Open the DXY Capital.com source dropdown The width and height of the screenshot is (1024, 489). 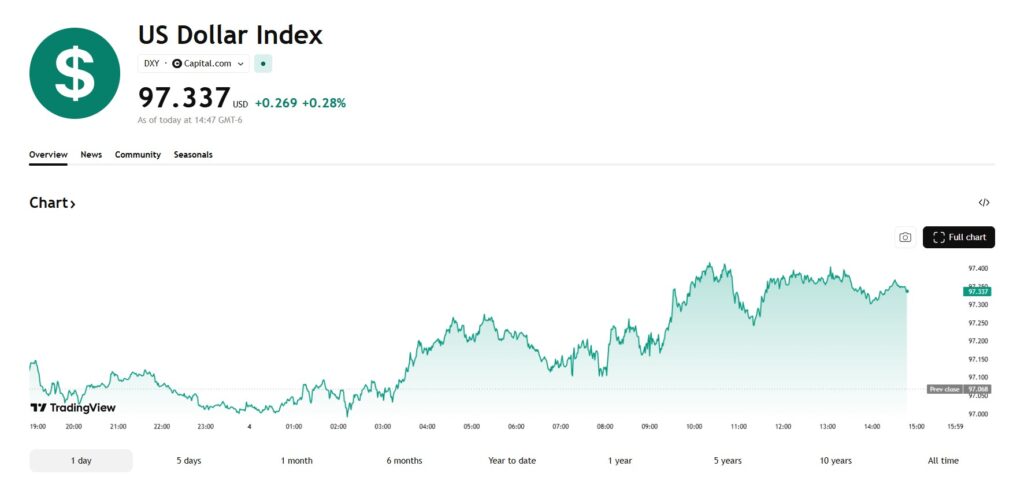pos(193,63)
